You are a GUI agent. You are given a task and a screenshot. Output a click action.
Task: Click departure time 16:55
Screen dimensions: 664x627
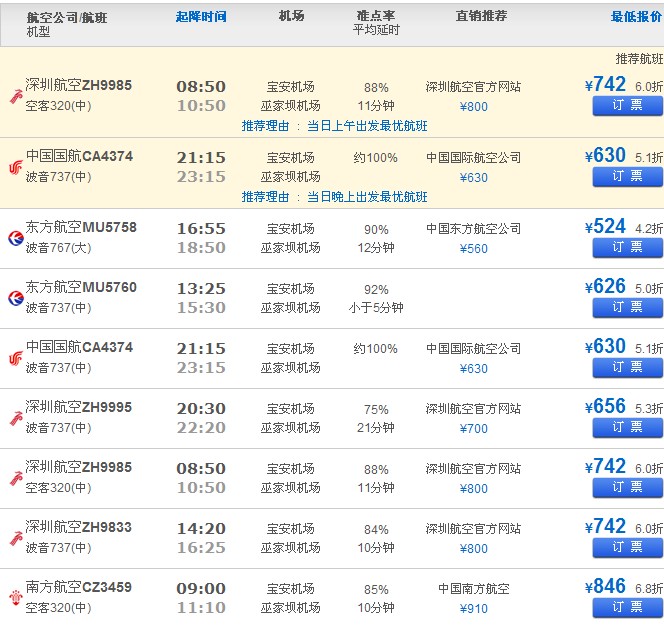tap(201, 229)
